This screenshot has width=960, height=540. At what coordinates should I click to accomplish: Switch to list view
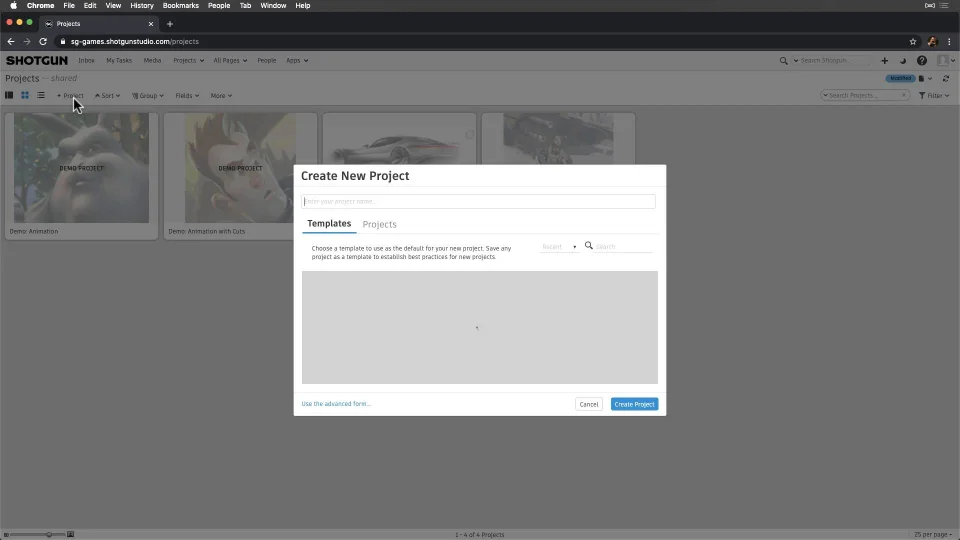(x=41, y=96)
